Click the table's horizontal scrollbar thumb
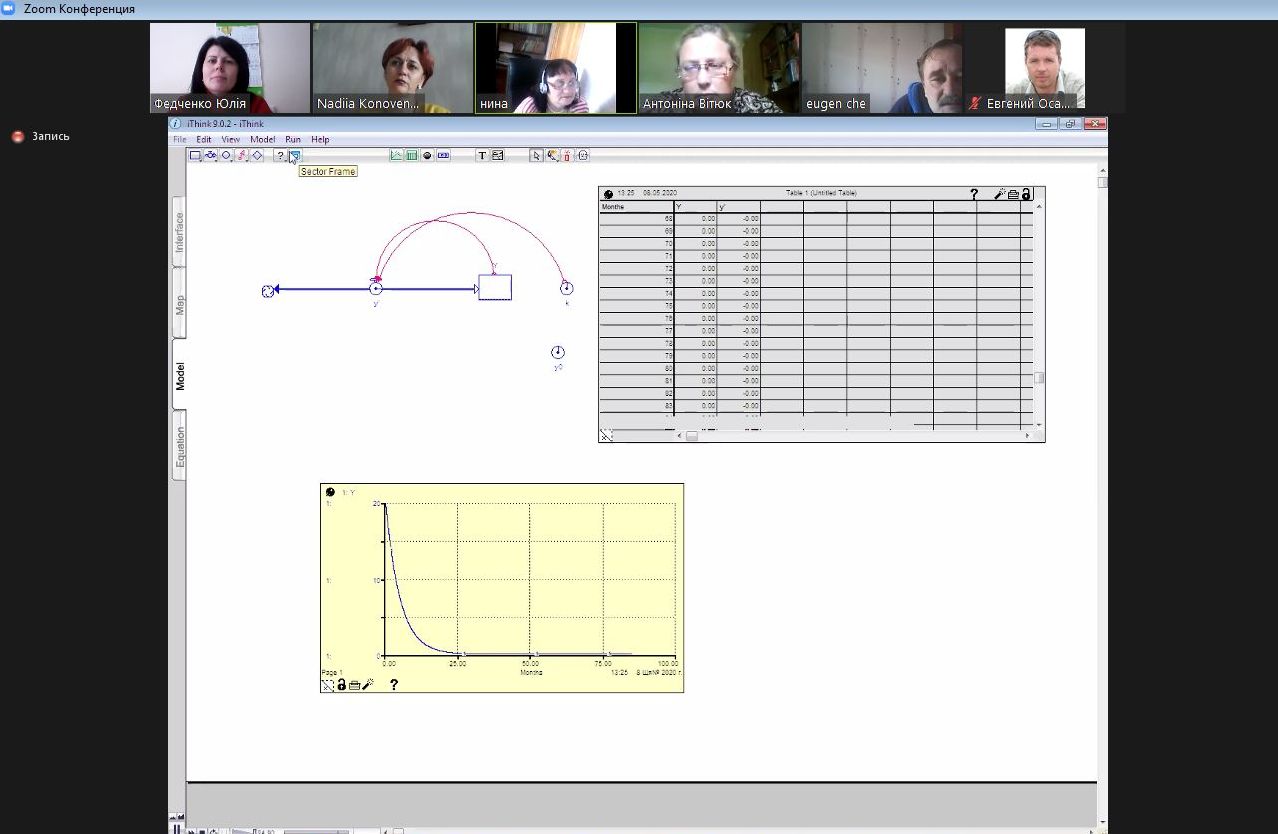Viewport: 1278px width, 834px height. point(691,436)
